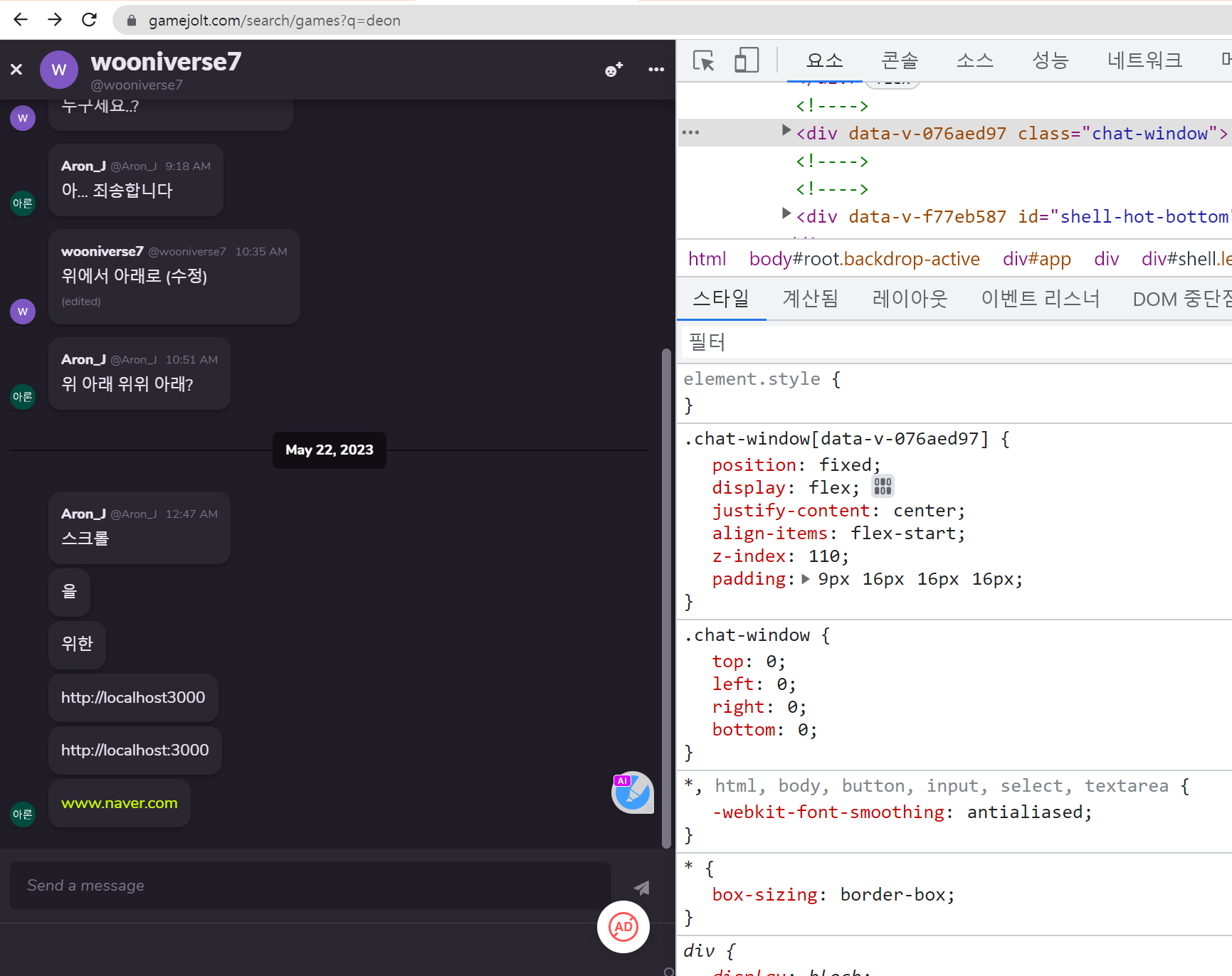Expand the chat-window div node in DOM tree
Screen dimensions: 1232x976
click(786, 130)
